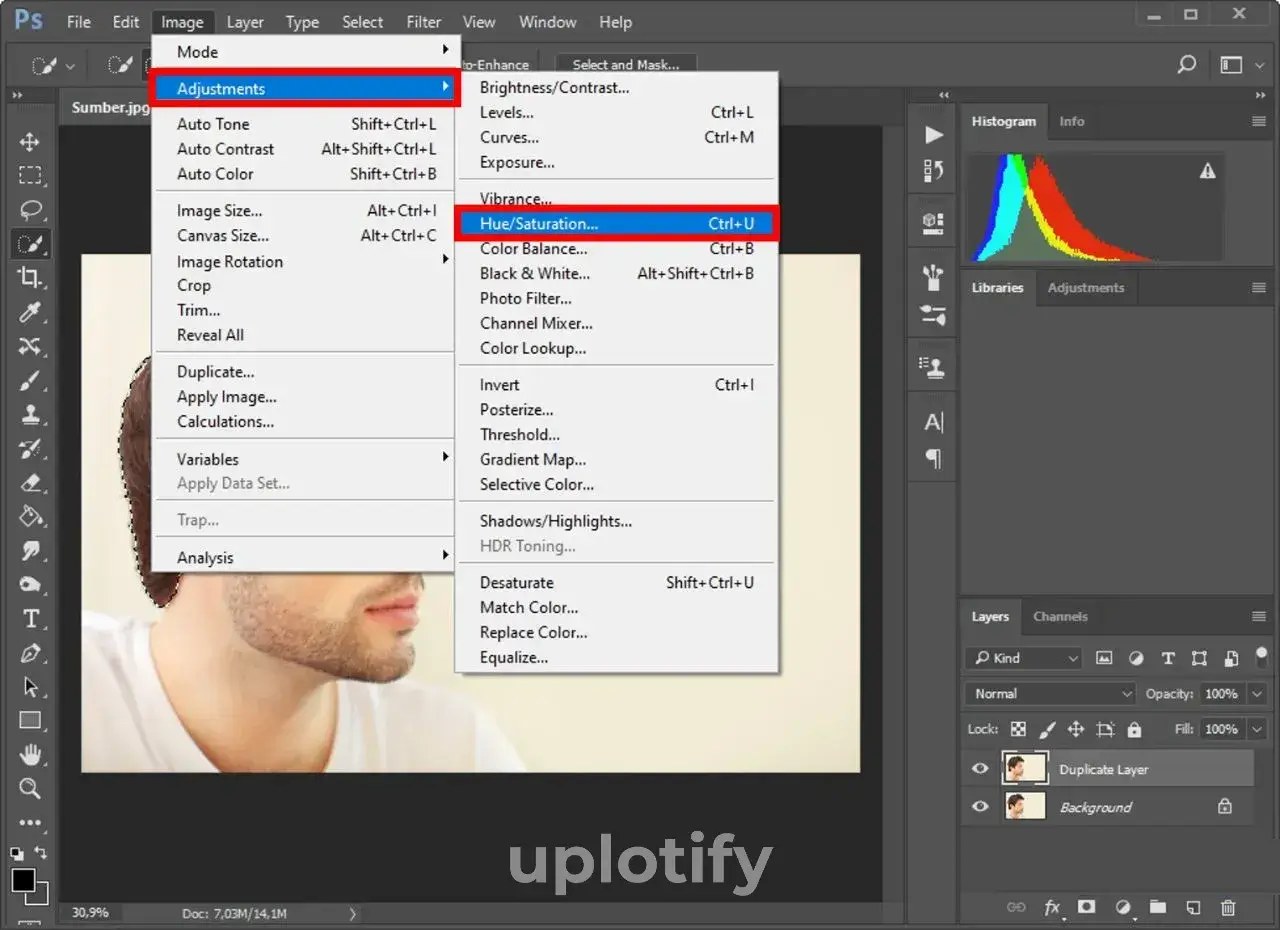Viewport: 1280px width, 930px height.
Task: Select the Eyedropper tool
Action: coord(30,312)
